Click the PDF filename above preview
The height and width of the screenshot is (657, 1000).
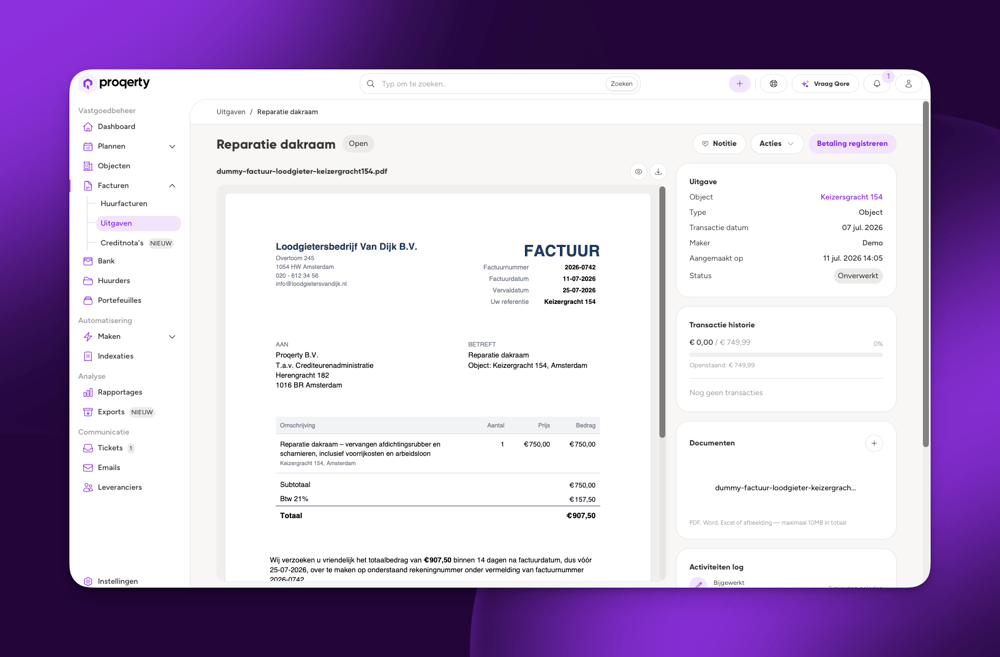[302, 172]
